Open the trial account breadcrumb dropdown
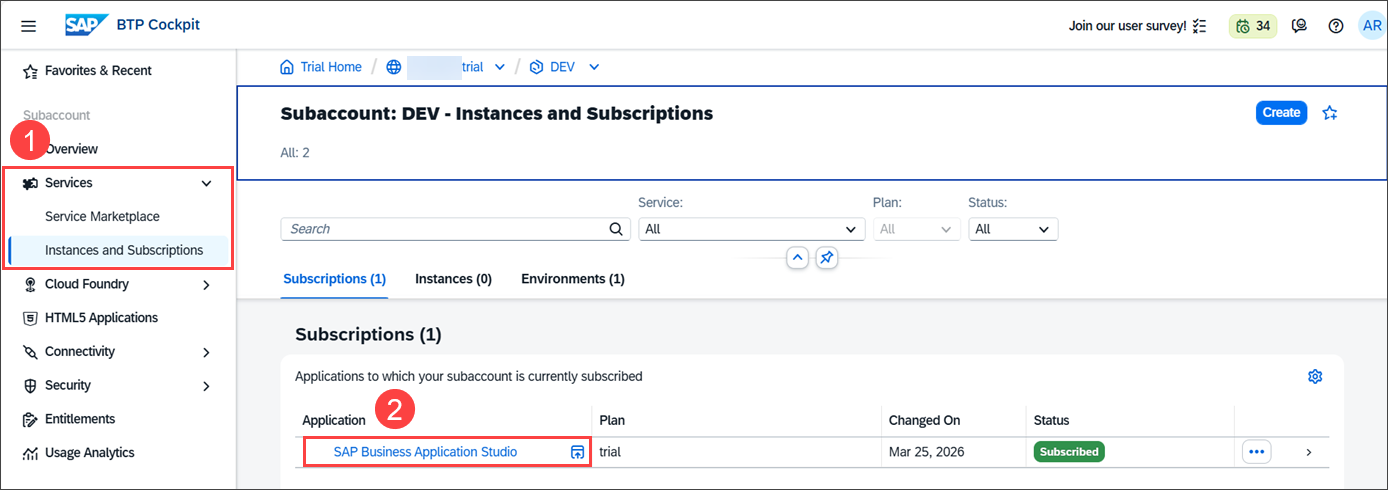Viewport: 1388px width, 490px height. (500, 67)
